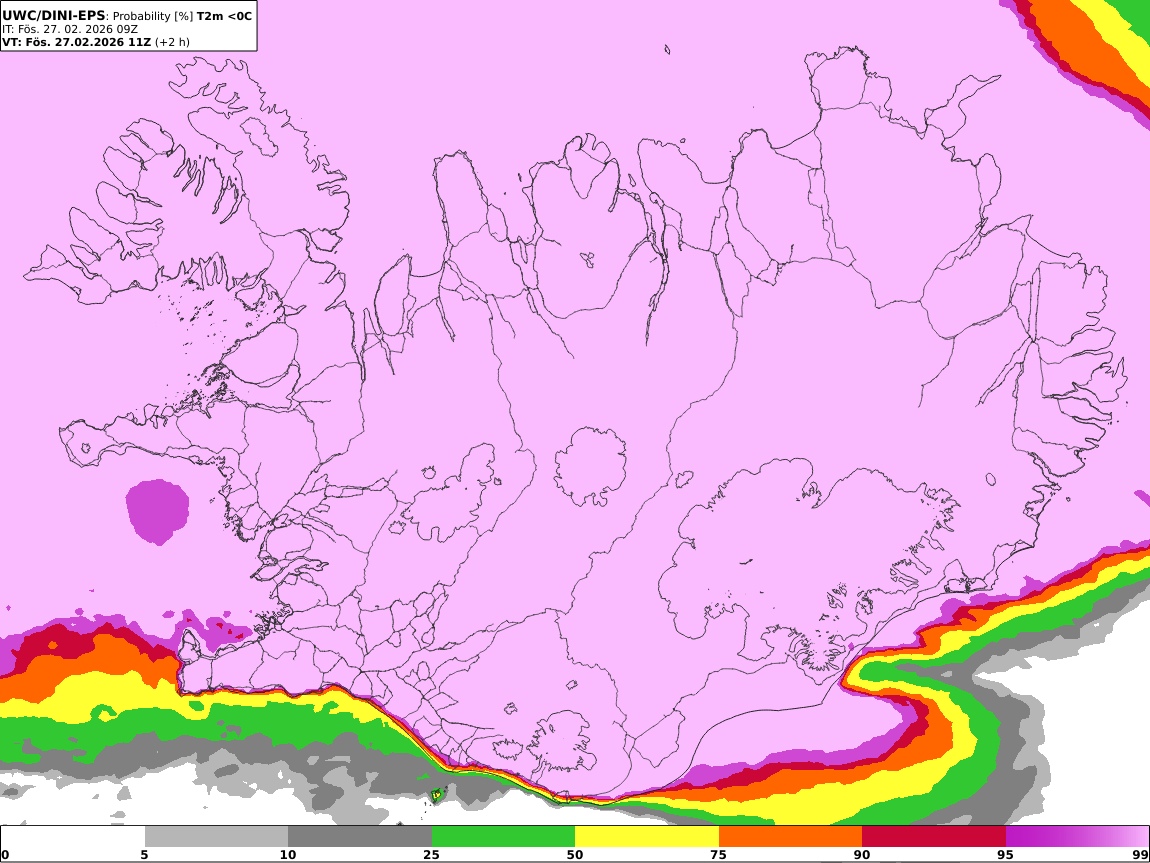This screenshot has height=863, width=1150.
Task: Click the legend tick label '5'
Action: [x=144, y=854]
